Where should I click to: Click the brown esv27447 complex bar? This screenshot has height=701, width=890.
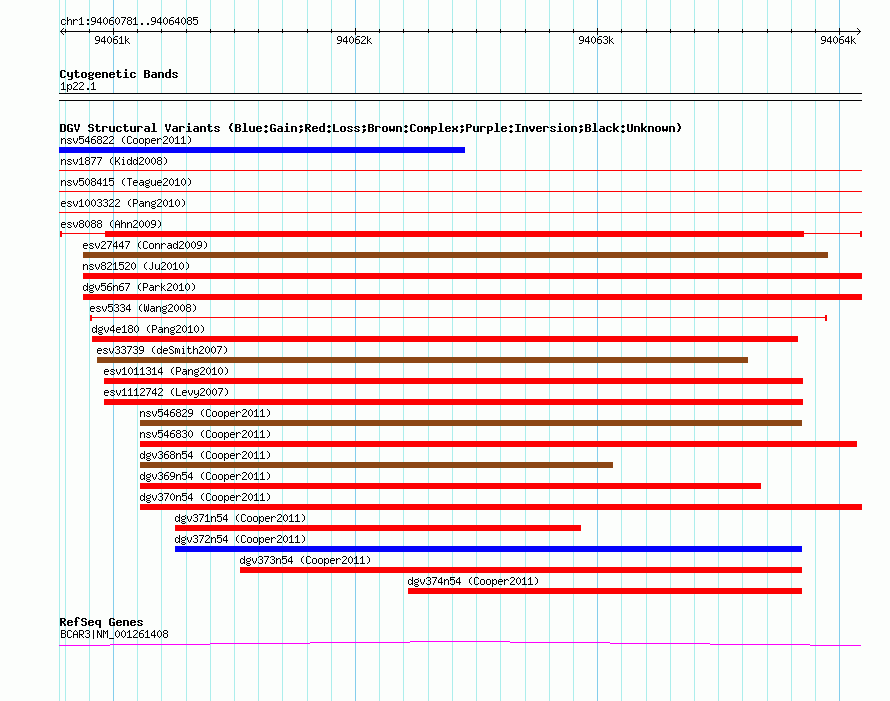point(455,255)
